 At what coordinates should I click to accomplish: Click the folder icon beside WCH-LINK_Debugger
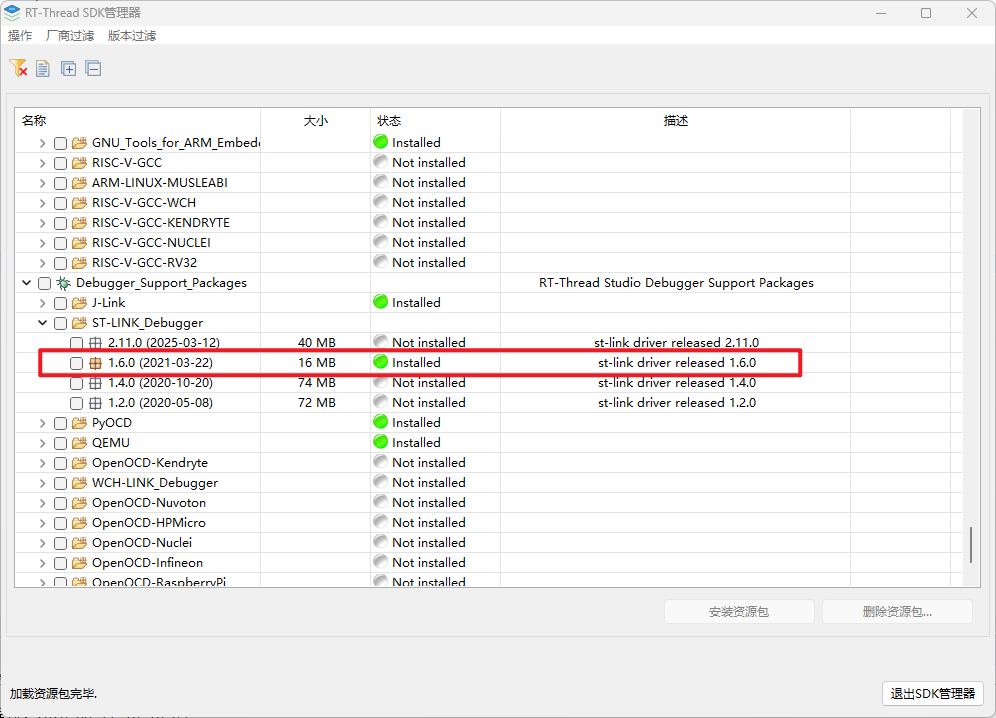pyautogui.click(x=79, y=483)
